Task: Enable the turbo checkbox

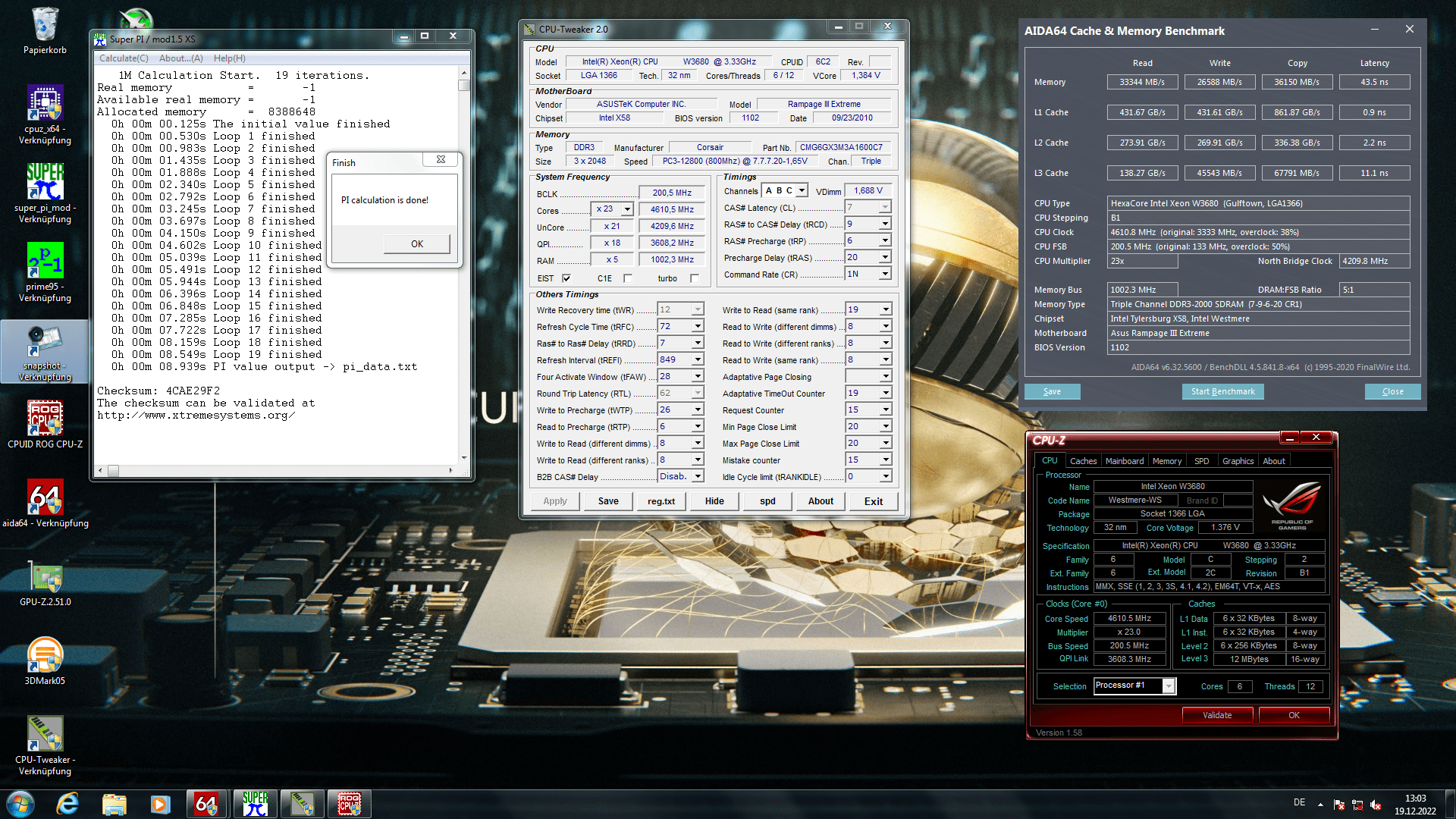Action: coord(695,278)
